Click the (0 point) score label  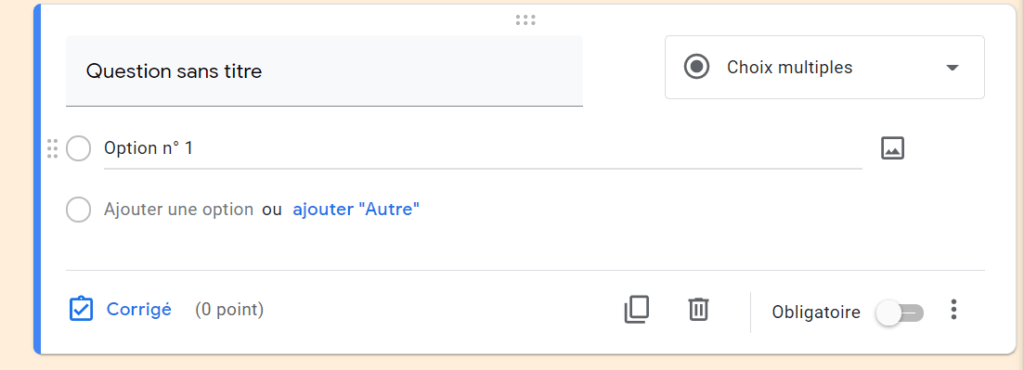tap(229, 309)
